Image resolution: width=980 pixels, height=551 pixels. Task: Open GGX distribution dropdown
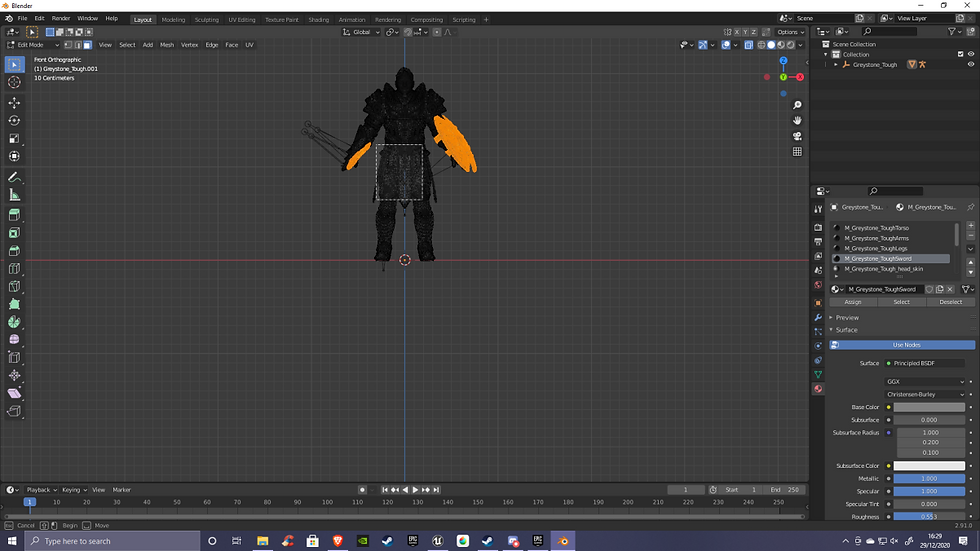click(x=925, y=382)
